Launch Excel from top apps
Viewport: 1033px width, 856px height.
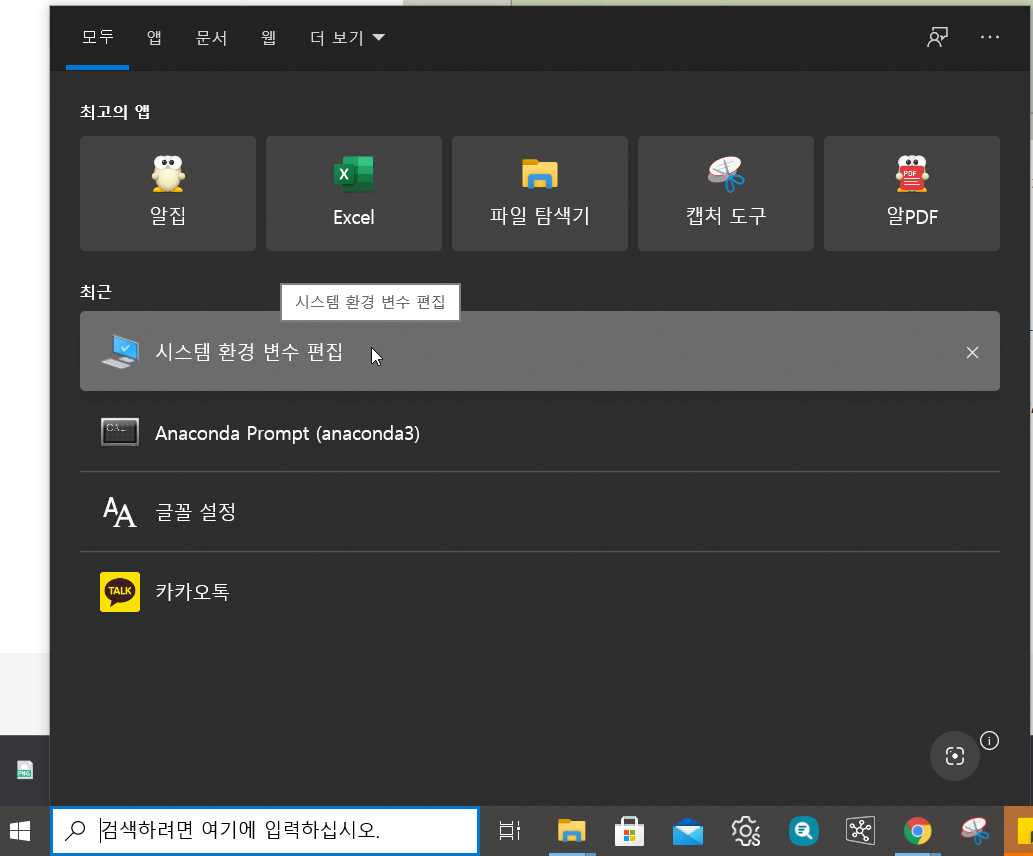pos(354,193)
